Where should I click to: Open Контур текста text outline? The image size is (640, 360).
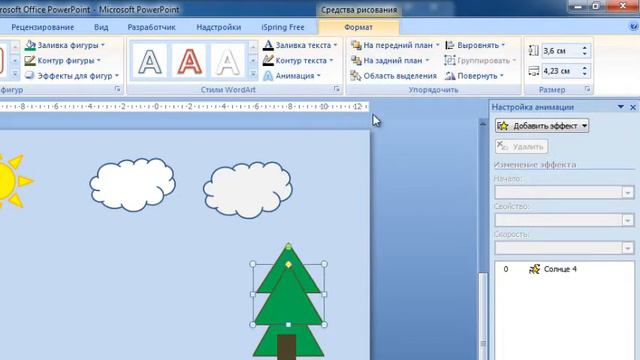(x=298, y=61)
